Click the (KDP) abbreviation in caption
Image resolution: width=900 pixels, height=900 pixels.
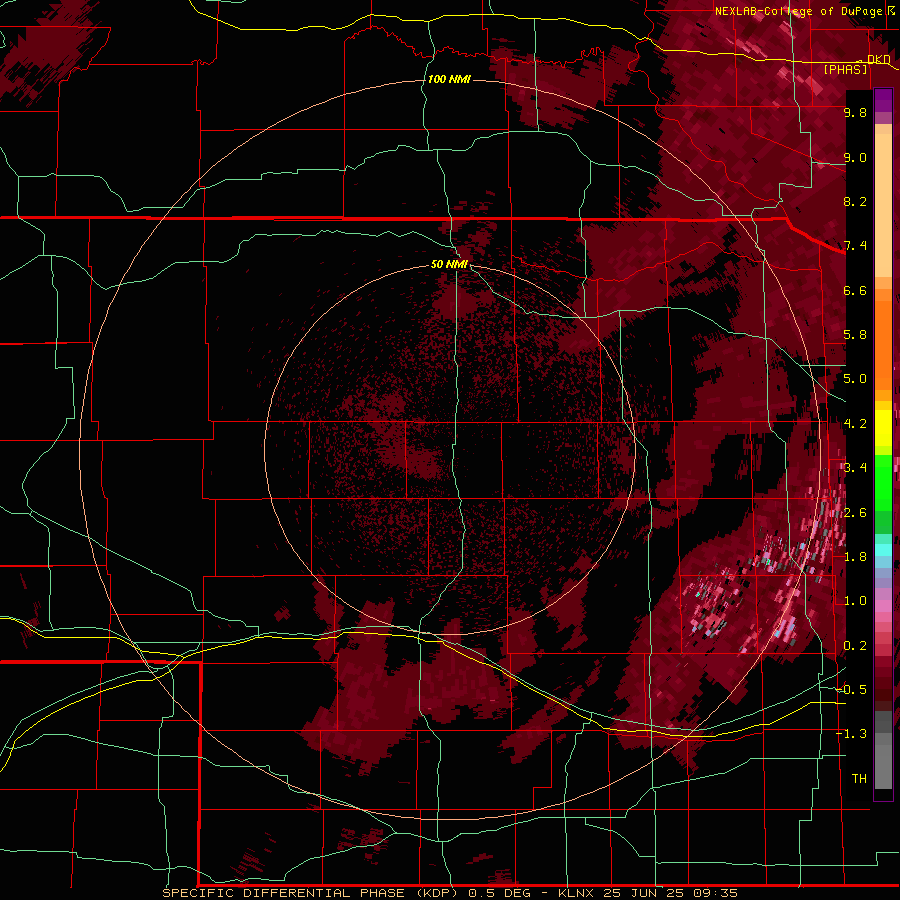tap(437, 893)
